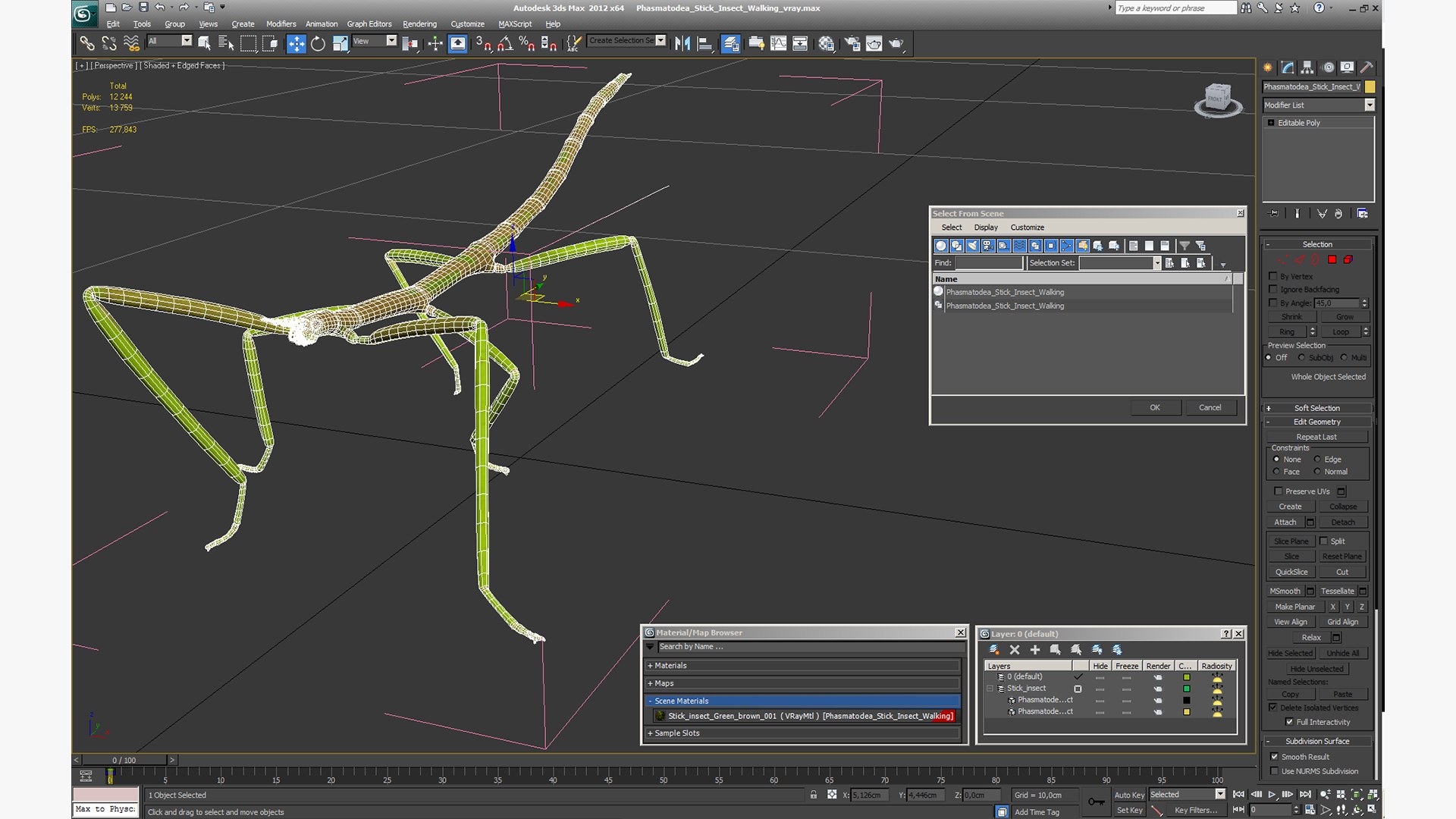Open the Graph Editors menu
Viewport: 1456px width, 819px height.
click(369, 24)
